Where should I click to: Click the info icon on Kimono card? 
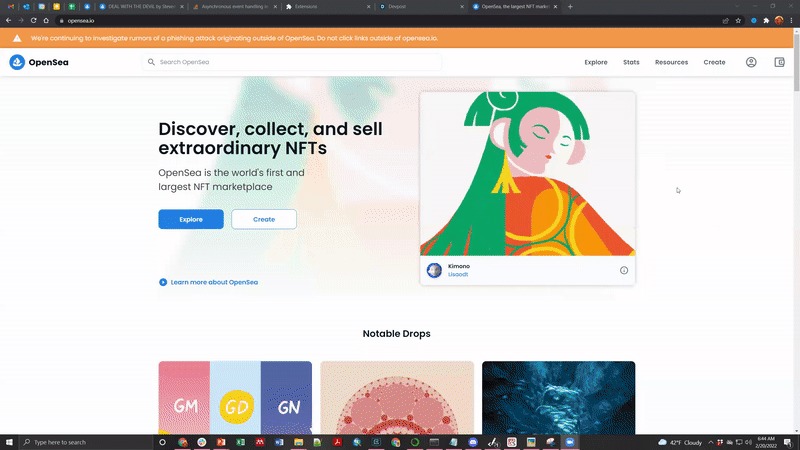623,270
